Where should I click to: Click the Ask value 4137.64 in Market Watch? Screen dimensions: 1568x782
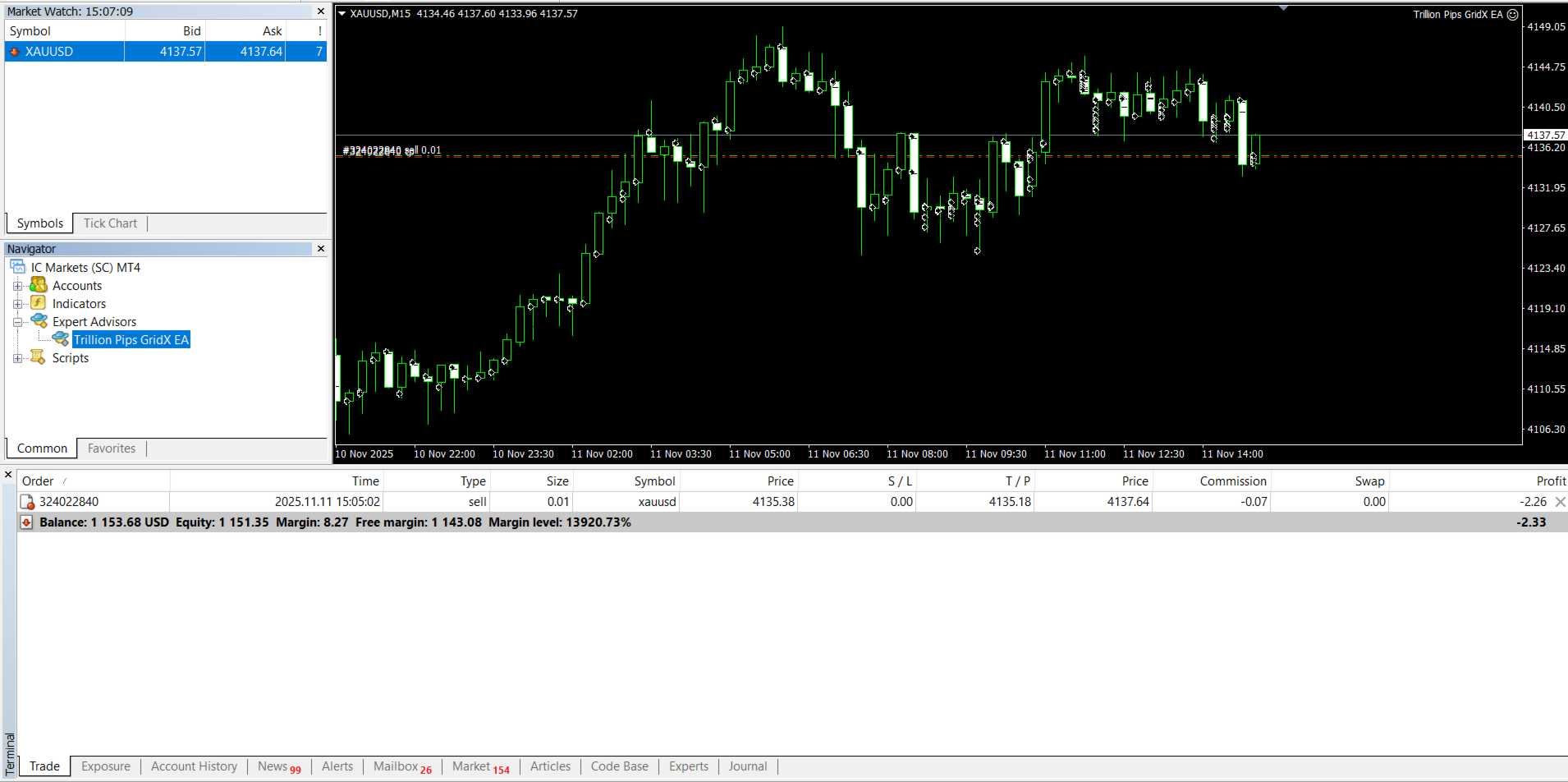[x=261, y=52]
